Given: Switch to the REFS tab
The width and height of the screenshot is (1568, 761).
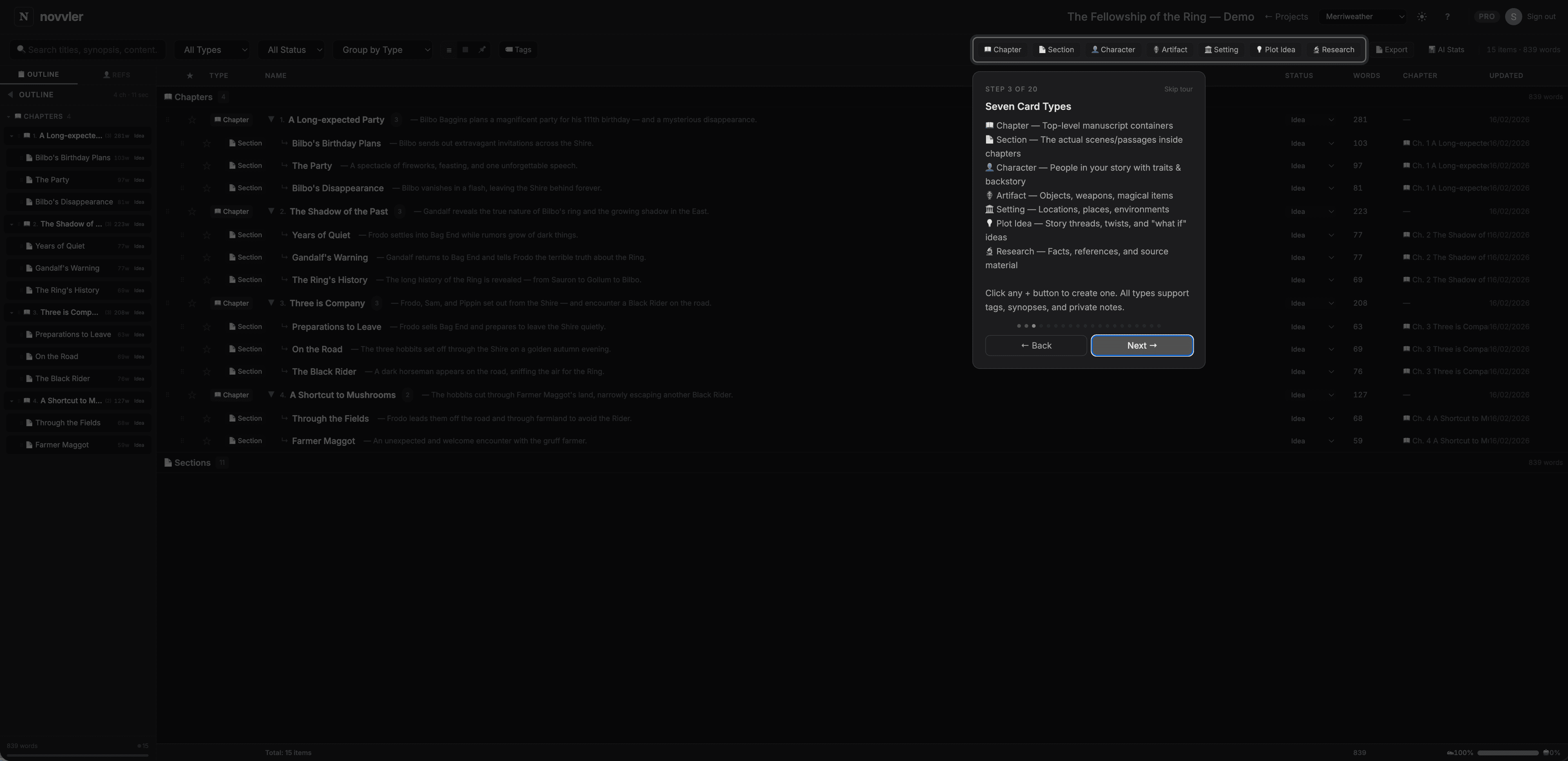Looking at the screenshot, I should pos(117,74).
